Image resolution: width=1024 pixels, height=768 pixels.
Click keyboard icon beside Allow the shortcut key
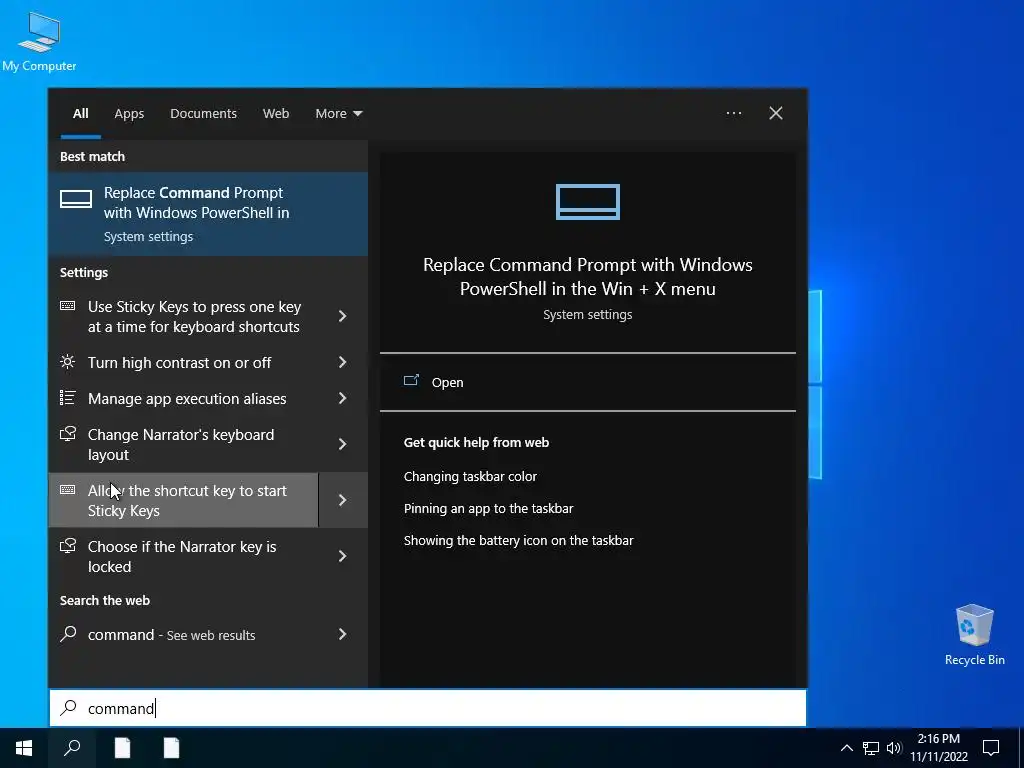(67, 490)
